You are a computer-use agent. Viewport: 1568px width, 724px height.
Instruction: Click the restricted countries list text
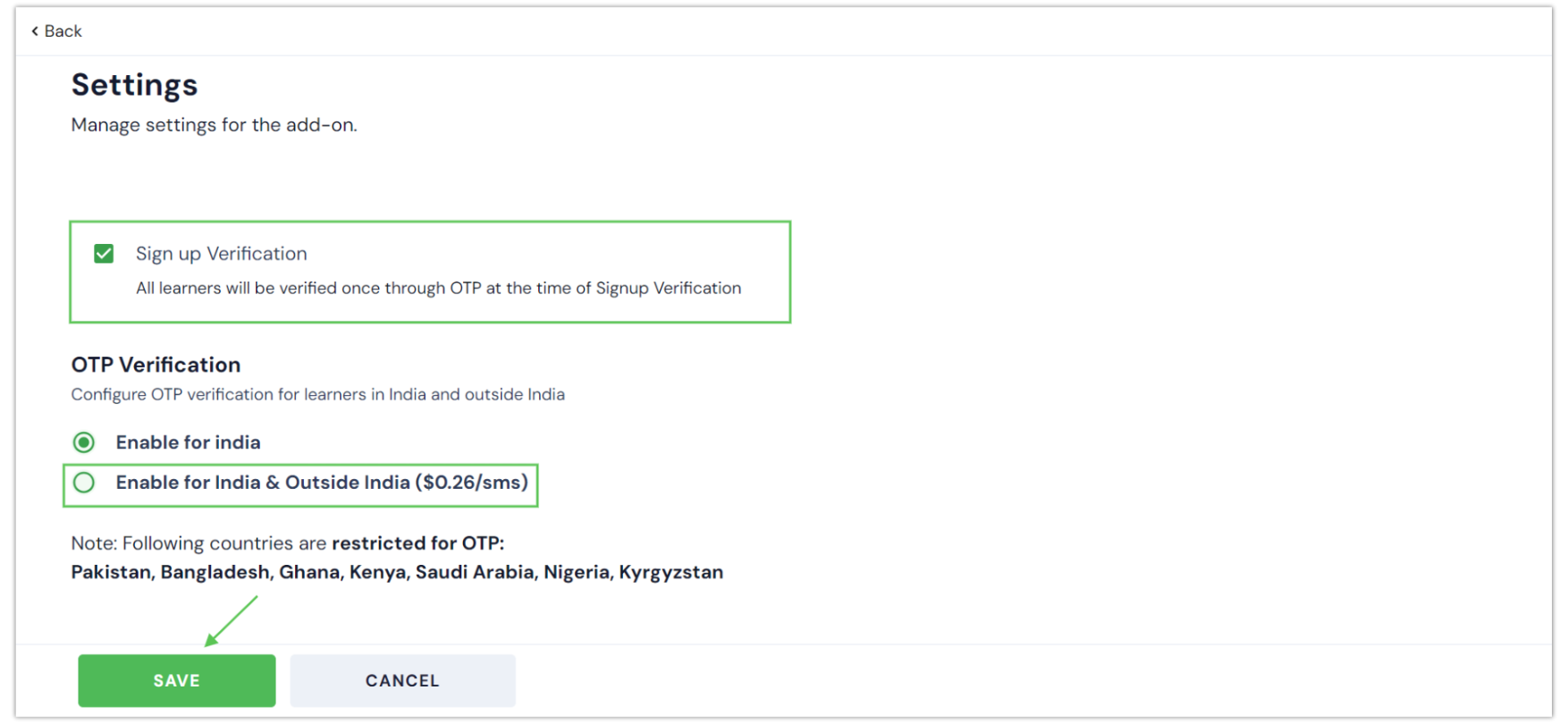pyautogui.click(x=397, y=572)
